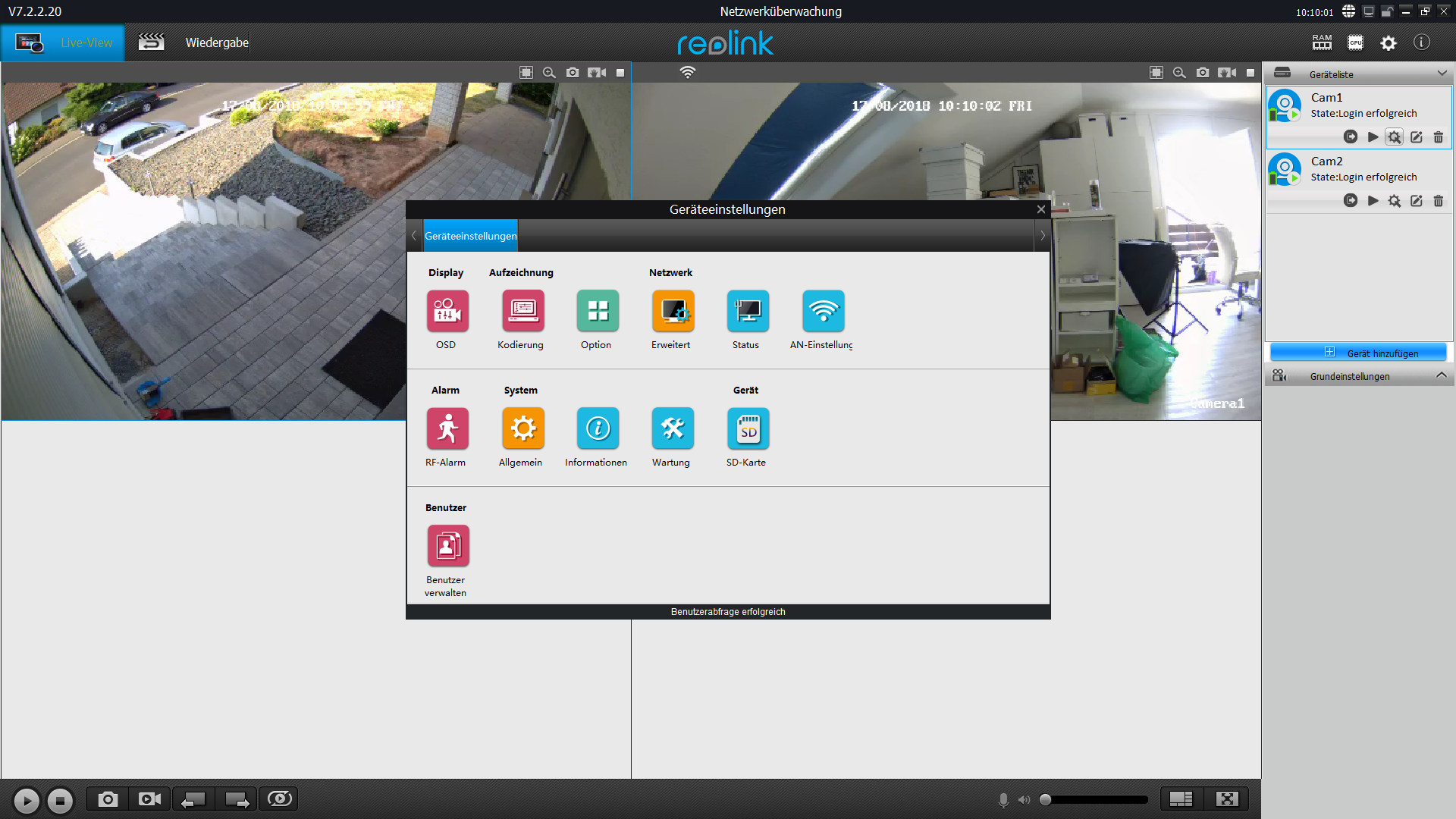Open Benutzer verwalten user management
The image size is (1456, 819).
447,546
